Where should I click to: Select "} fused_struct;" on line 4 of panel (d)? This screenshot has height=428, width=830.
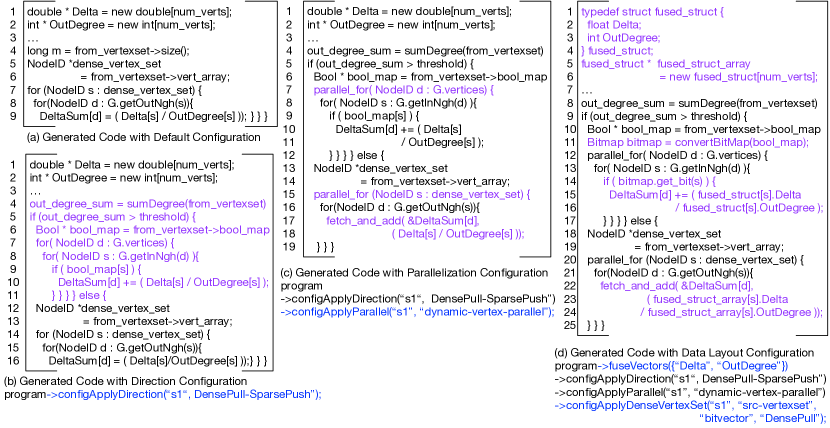tap(617, 51)
